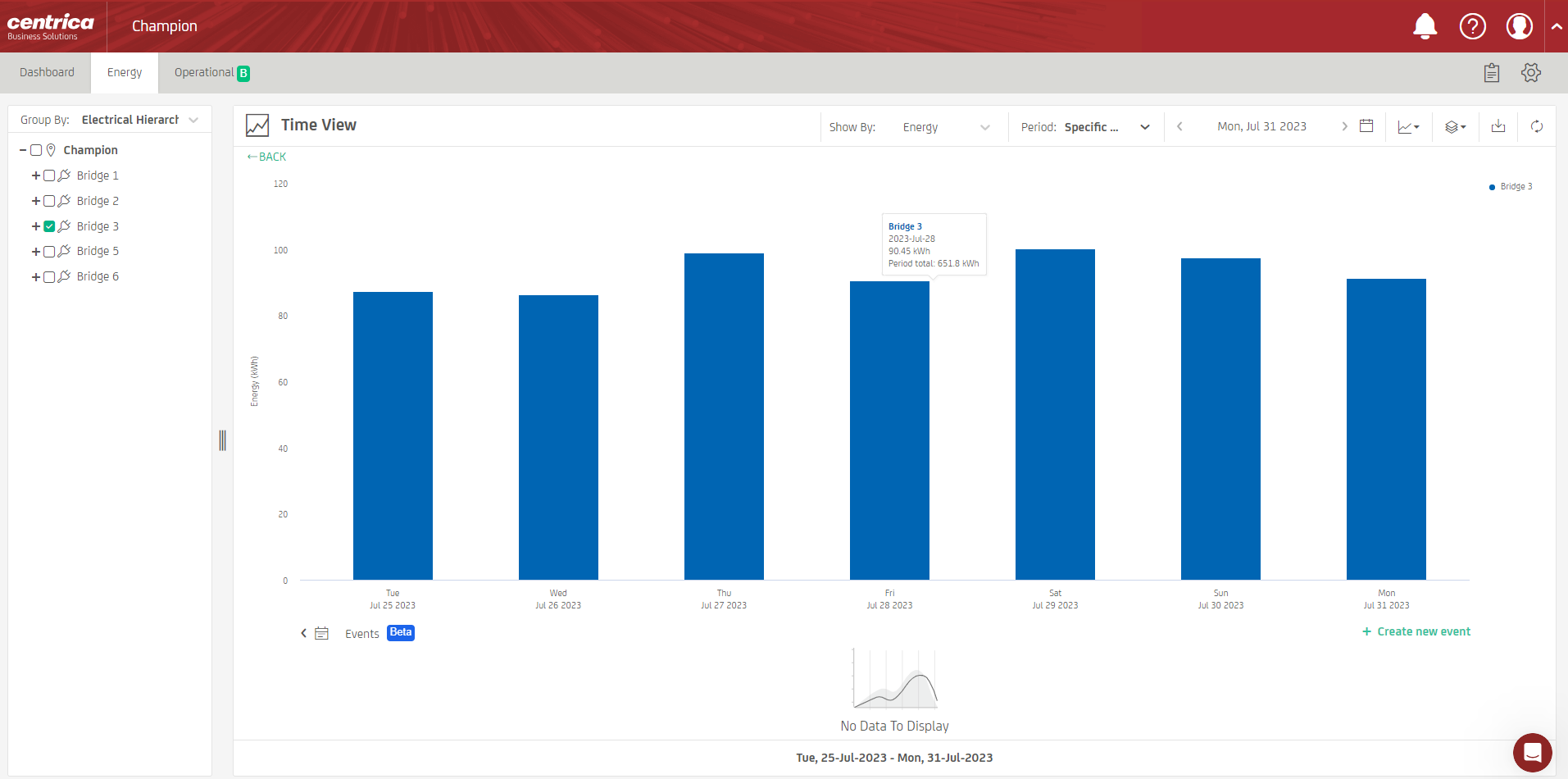Open the clipboard report icon
Viewport: 1568px width, 779px height.
click(1491, 73)
